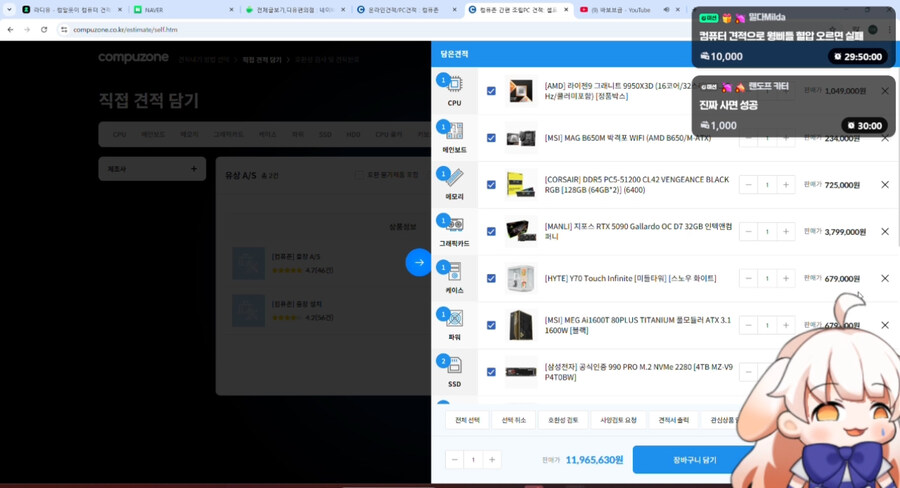This screenshot has width=900, height=488.
Task: Go back with browser back arrow
Action: point(10,29)
